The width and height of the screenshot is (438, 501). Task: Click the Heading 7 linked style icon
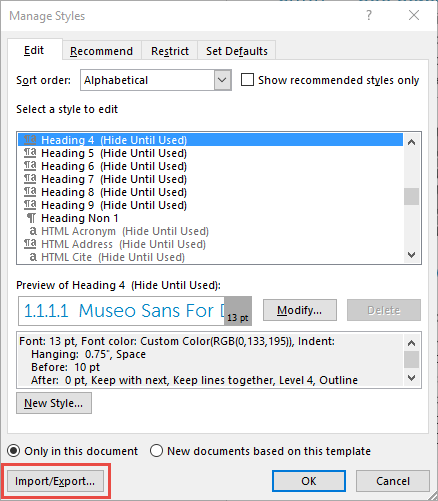click(x=30, y=179)
